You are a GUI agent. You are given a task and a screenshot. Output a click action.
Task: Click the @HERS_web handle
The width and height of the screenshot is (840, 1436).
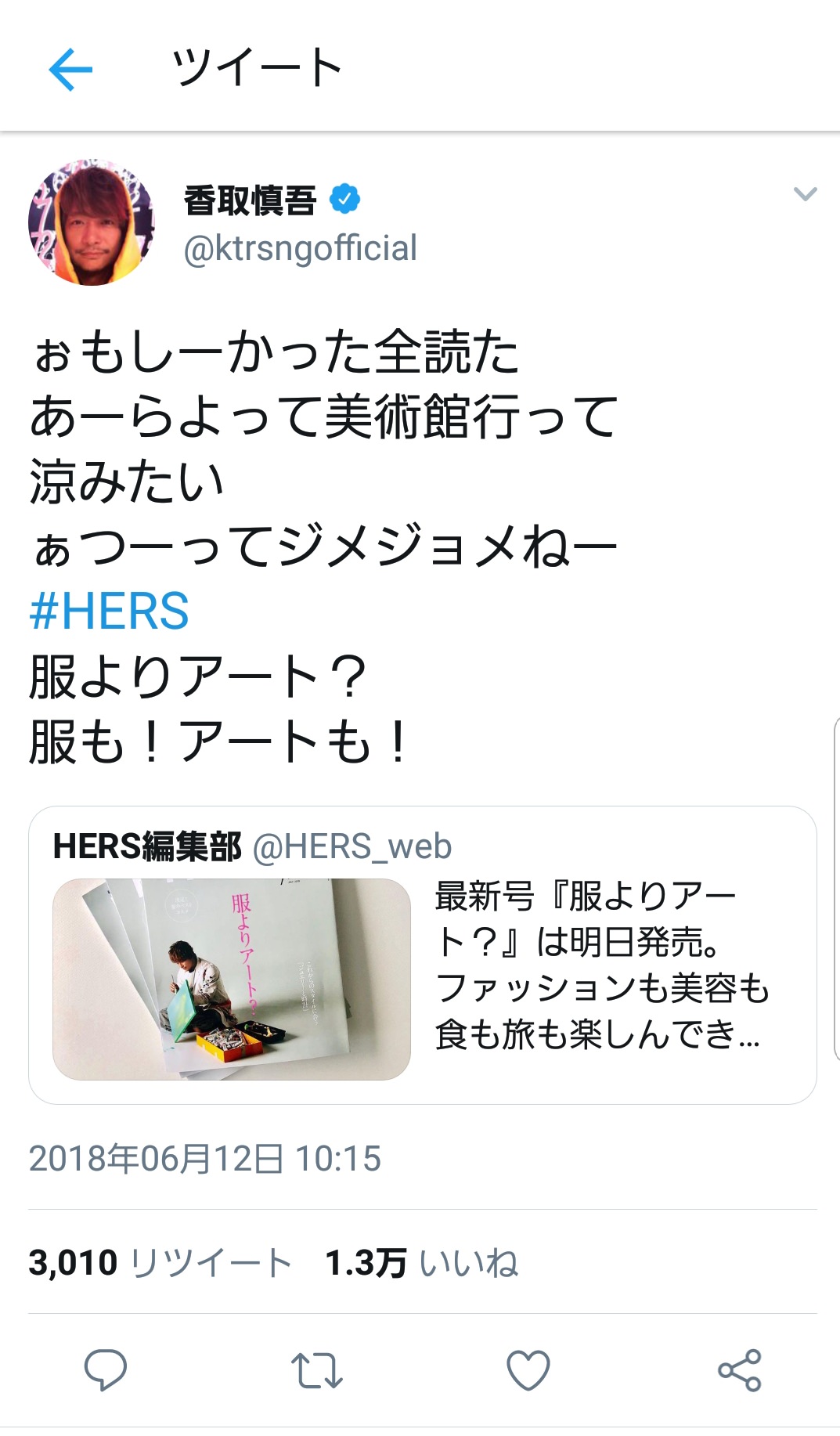(352, 846)
